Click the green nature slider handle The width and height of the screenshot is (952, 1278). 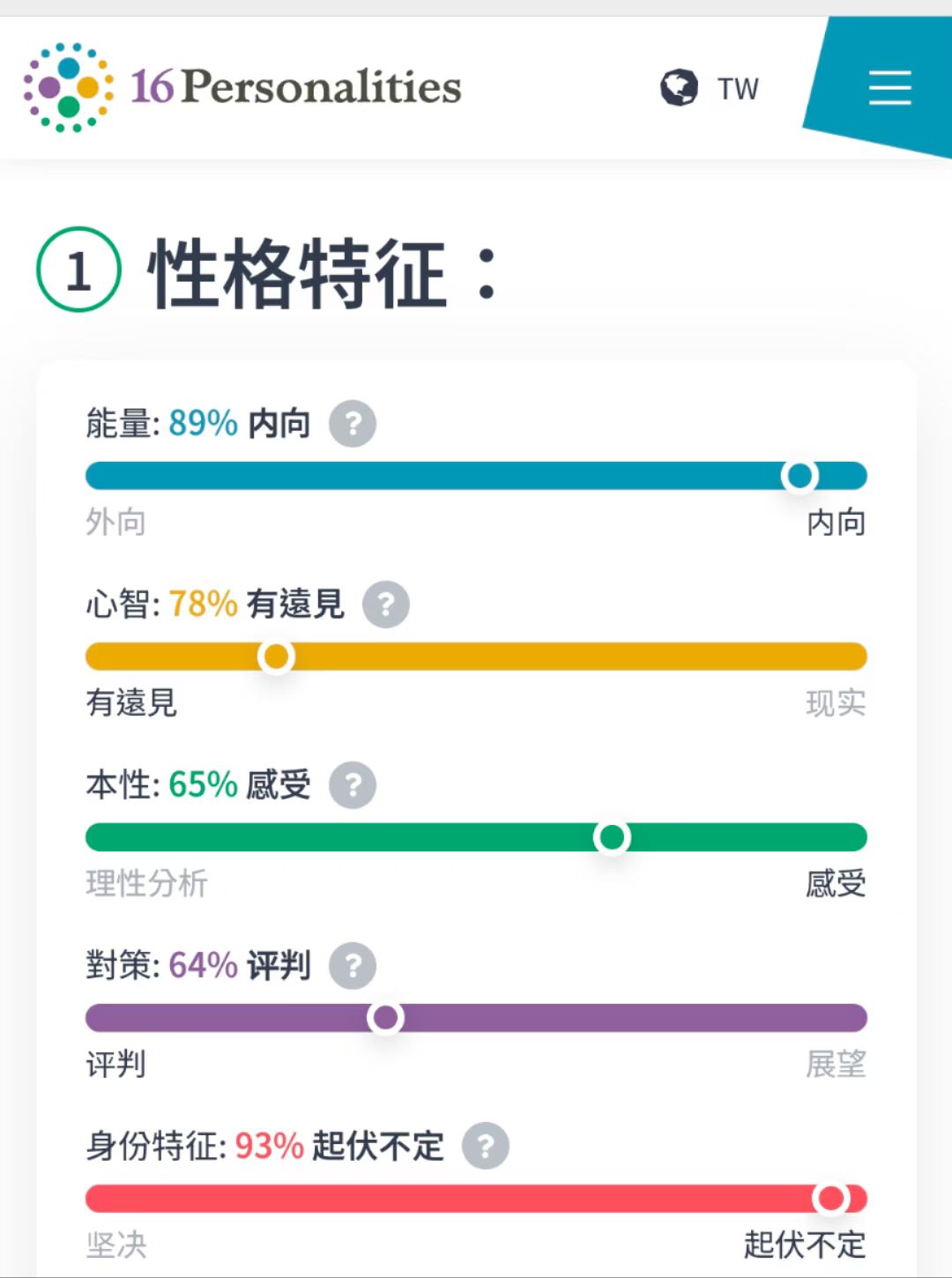click(x=612, y=837)
